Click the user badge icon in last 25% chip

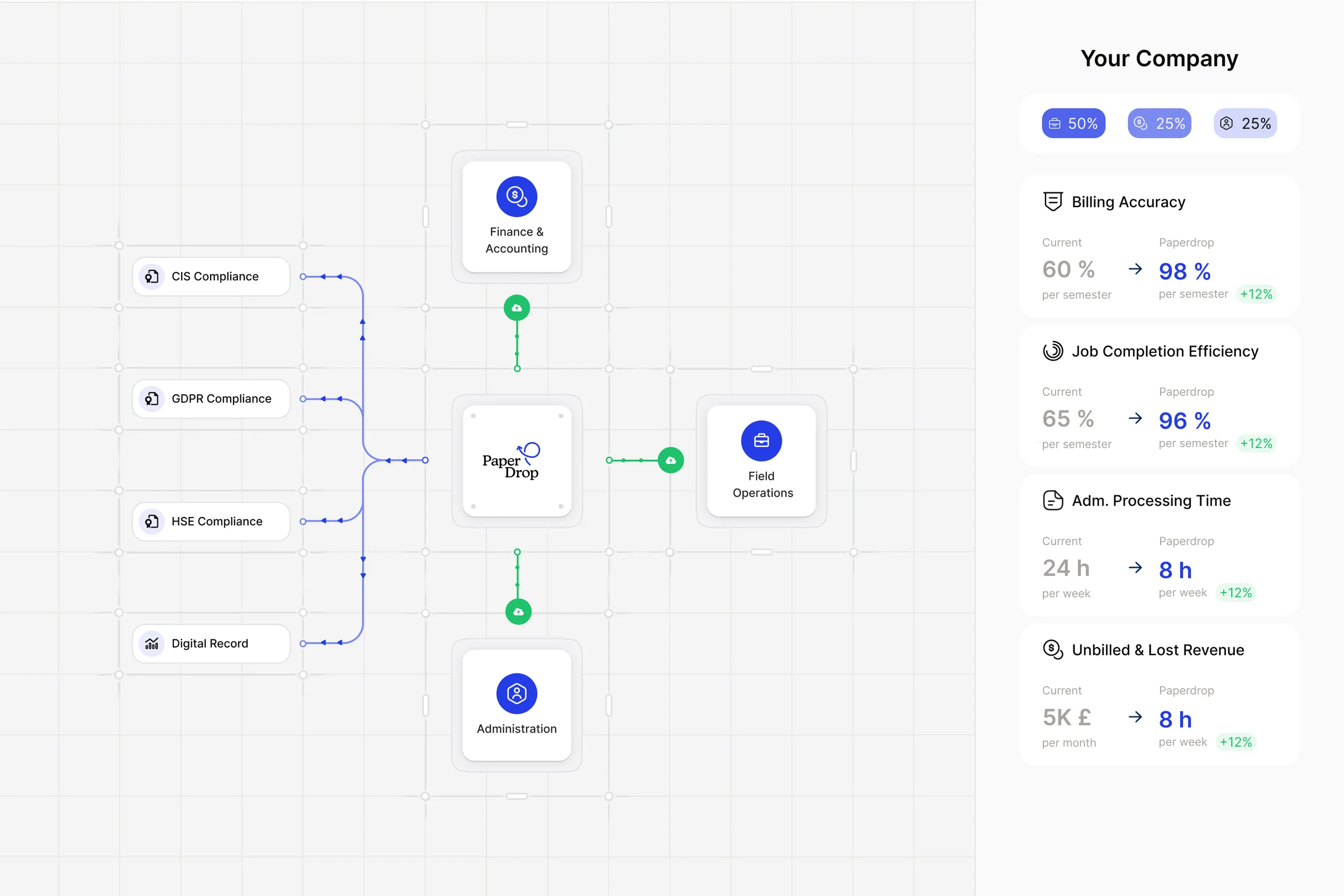(1226, 123)
